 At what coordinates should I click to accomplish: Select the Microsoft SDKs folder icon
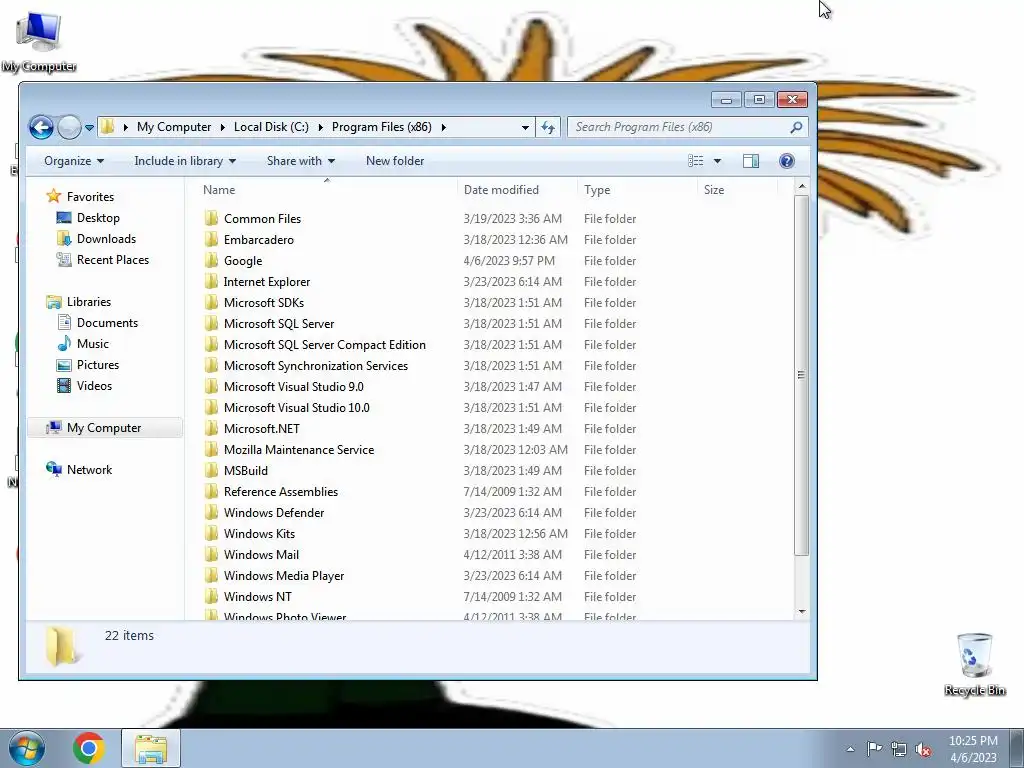[211, 302]
